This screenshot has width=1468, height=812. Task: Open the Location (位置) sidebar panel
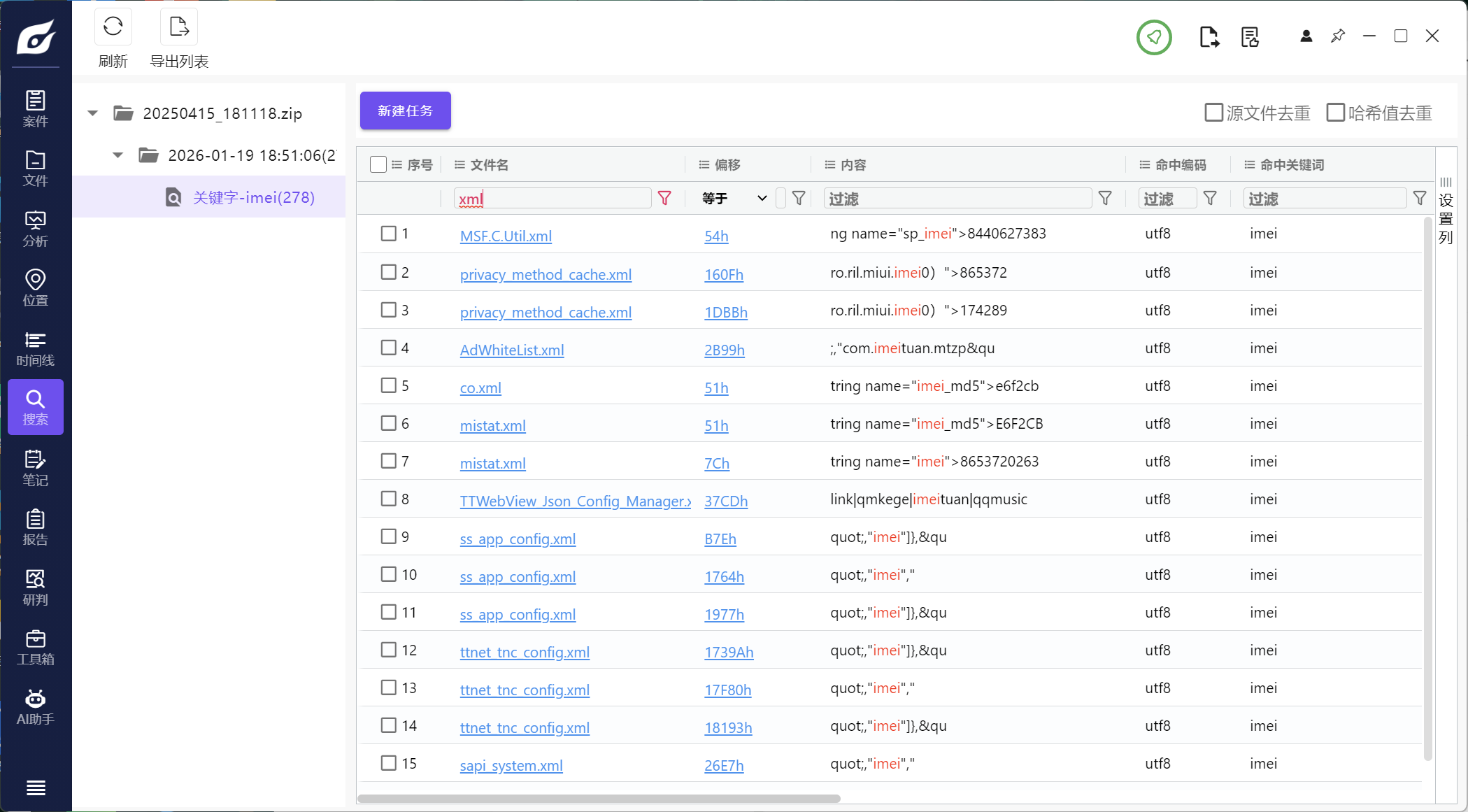[35, 288]
